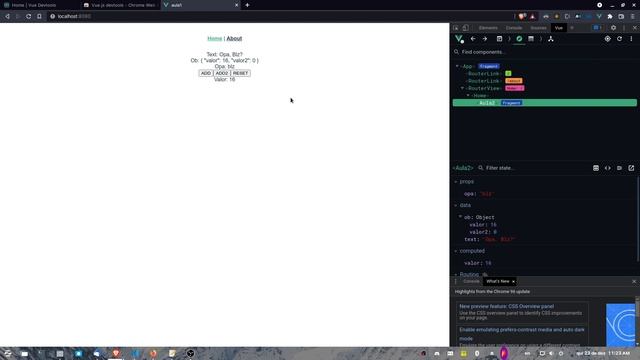The width and height of the screenshot is (640, 360).
Task: Click the open-in-editor icon
Action: [631, 168]
